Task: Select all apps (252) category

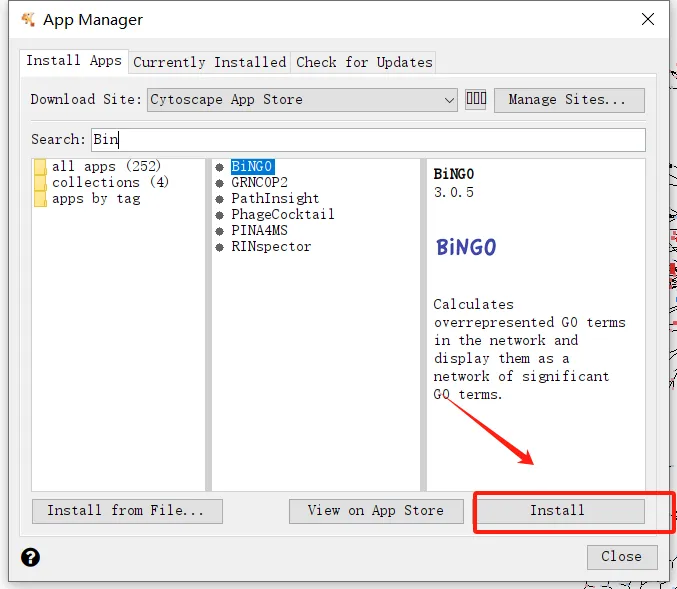Action: (106, 166)
